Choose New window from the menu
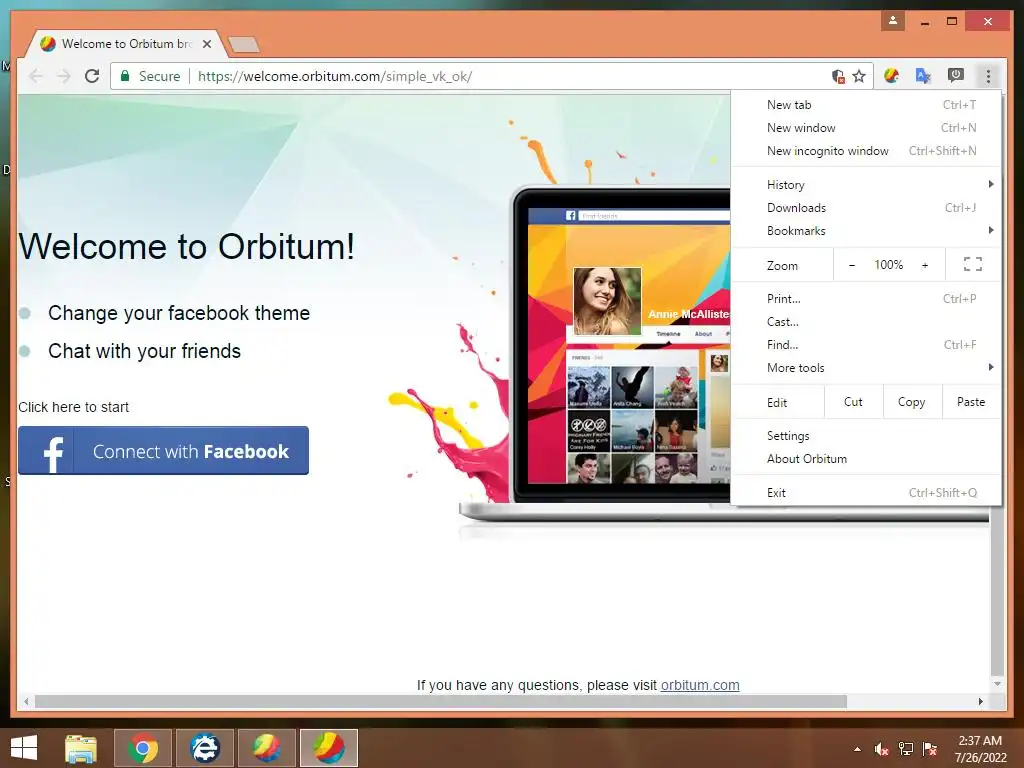The width and height of the screenshot is (1024, 768). pos(866,128)
